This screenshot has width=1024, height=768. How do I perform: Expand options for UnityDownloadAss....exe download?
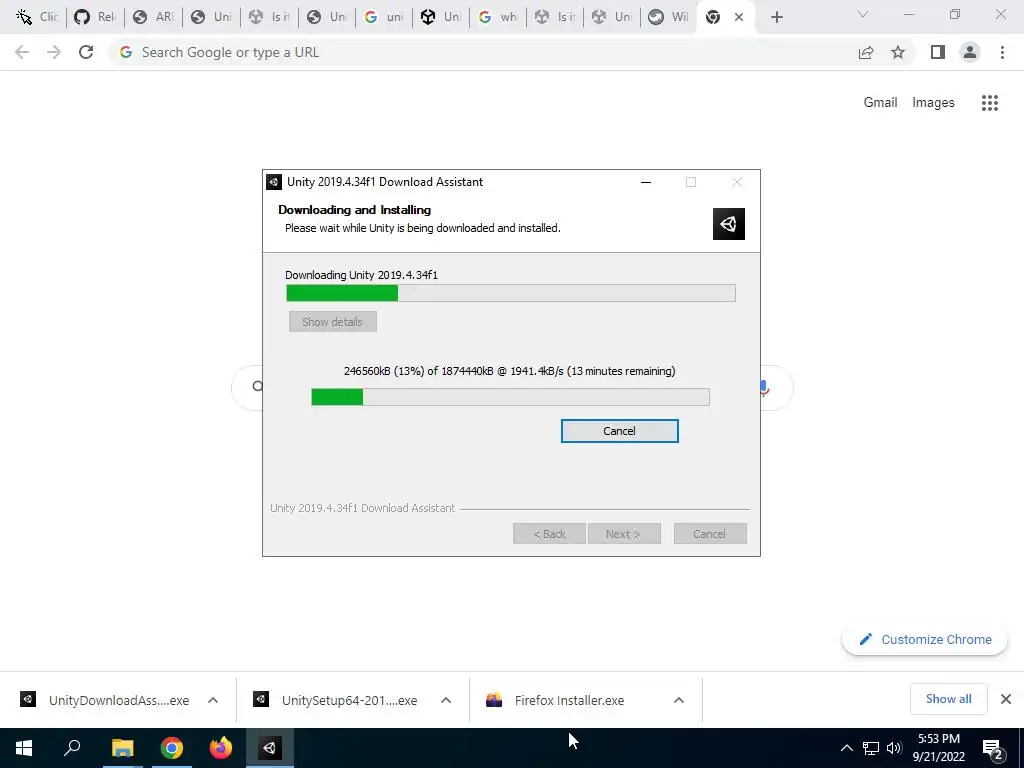pos(213,700)
